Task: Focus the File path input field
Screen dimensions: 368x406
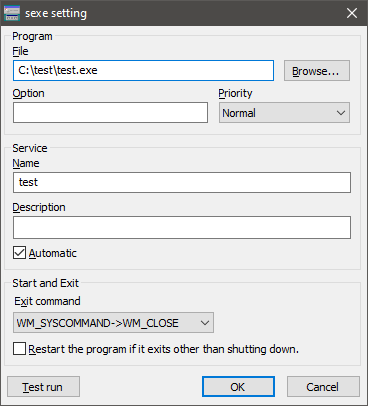Action: point(143,71)
